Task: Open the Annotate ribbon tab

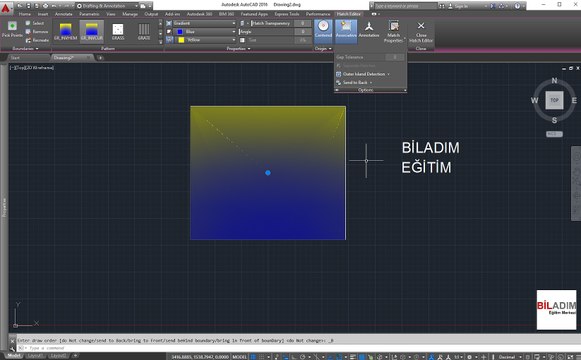Action: [x=63, y=14]
